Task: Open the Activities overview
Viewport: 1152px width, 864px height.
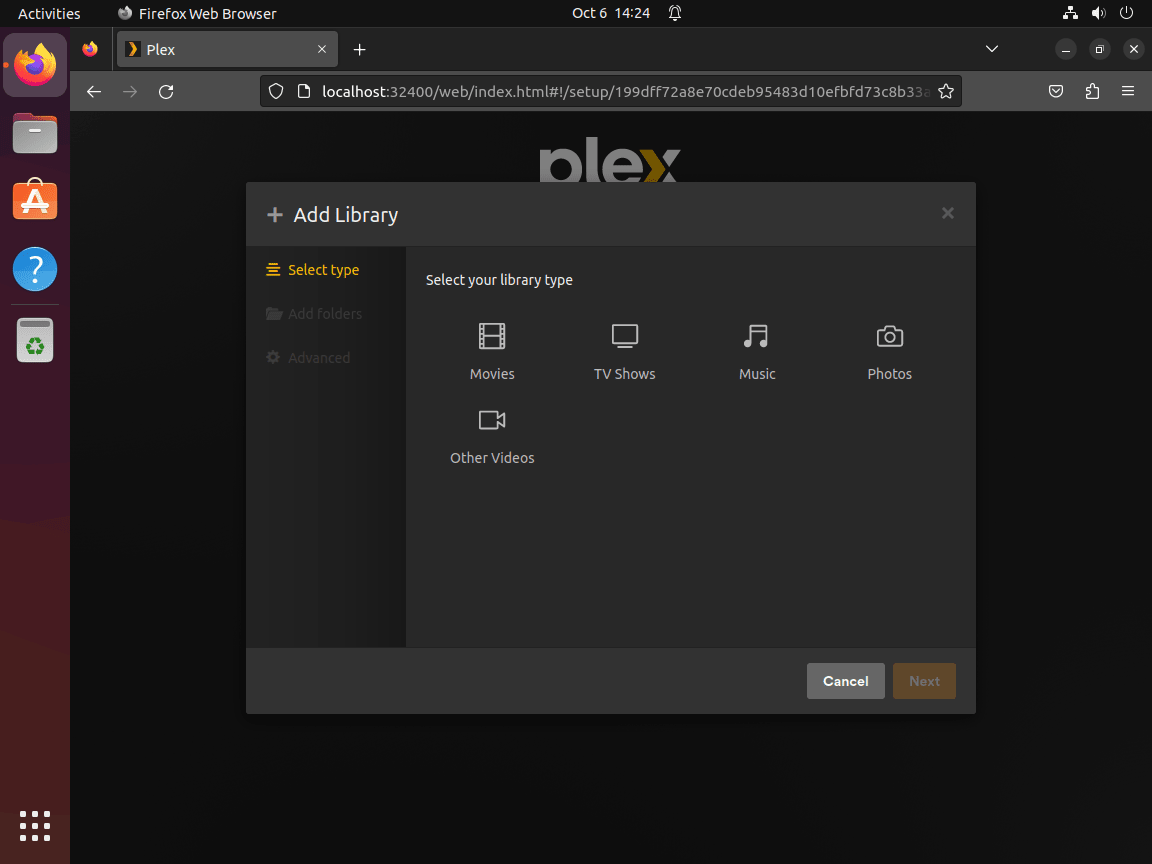Action: pos(49,13)
